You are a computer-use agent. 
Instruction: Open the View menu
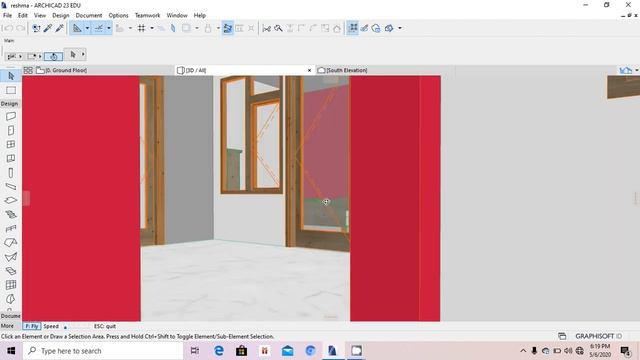[40, 15]
